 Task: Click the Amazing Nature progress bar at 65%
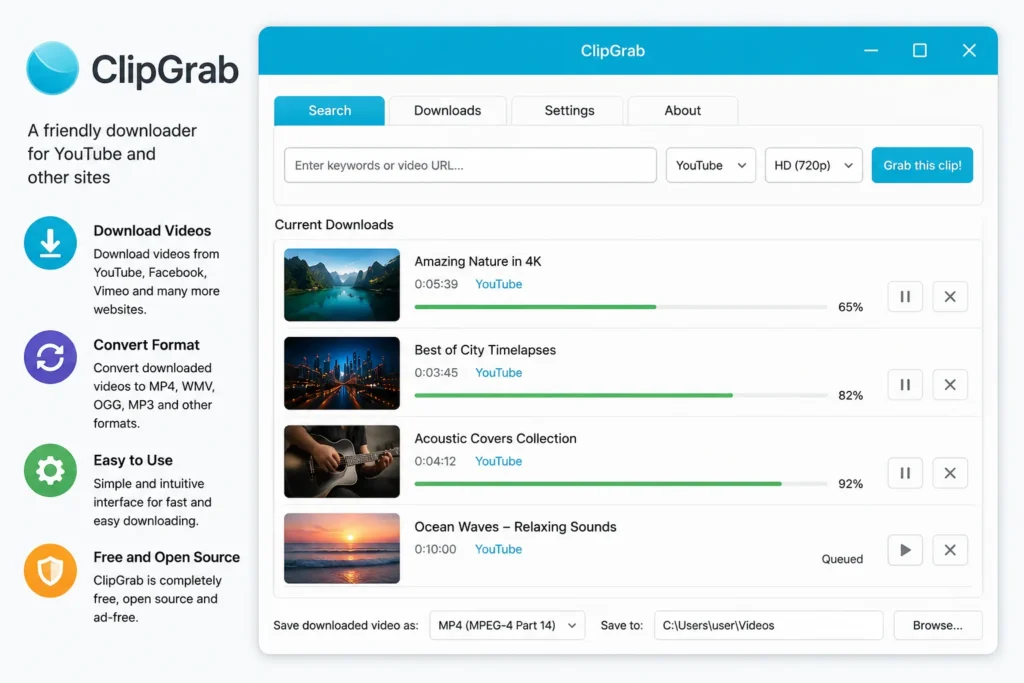click(x=621, y=307)
